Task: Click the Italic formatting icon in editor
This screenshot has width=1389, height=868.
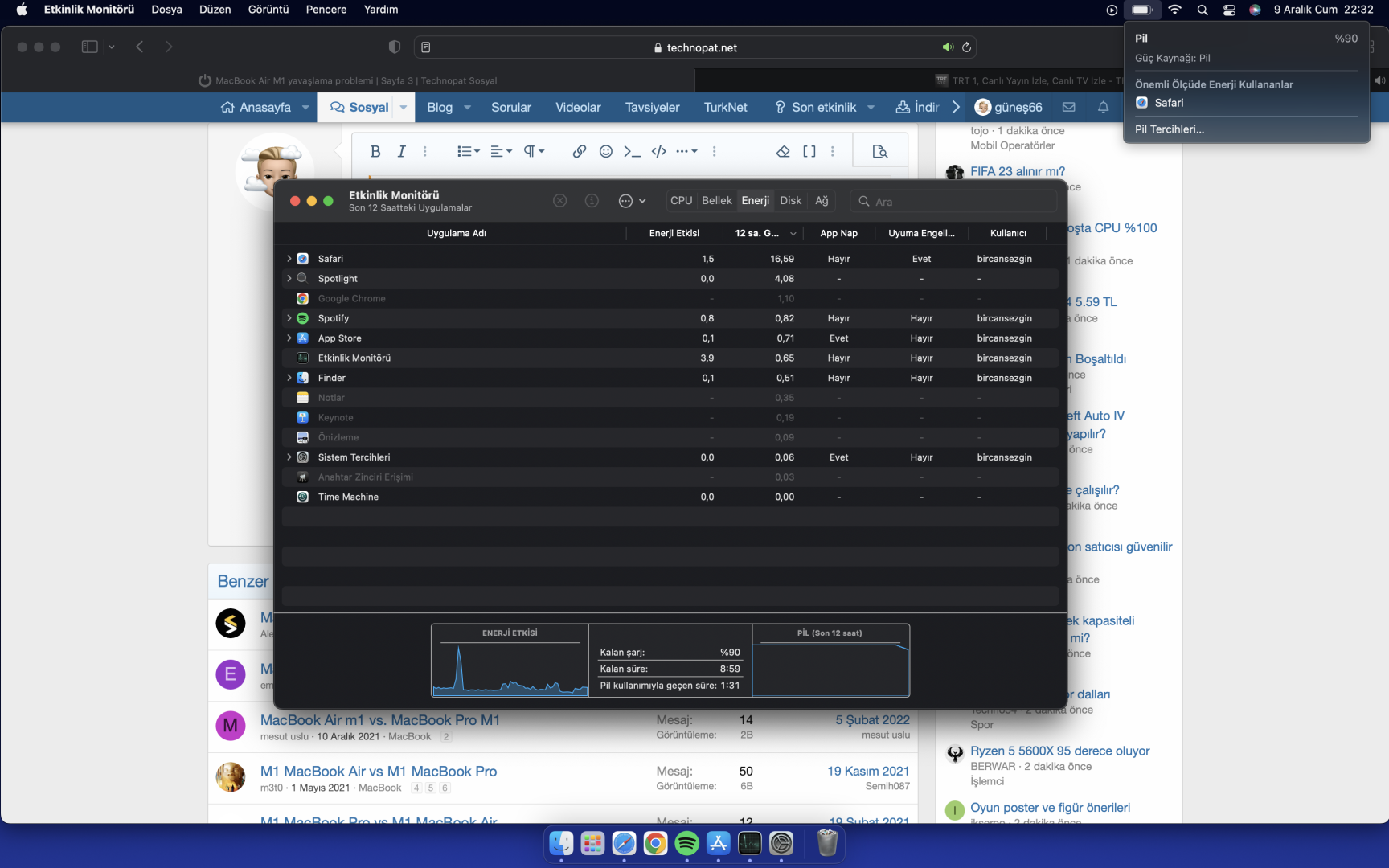Action: tap(401, 151)
